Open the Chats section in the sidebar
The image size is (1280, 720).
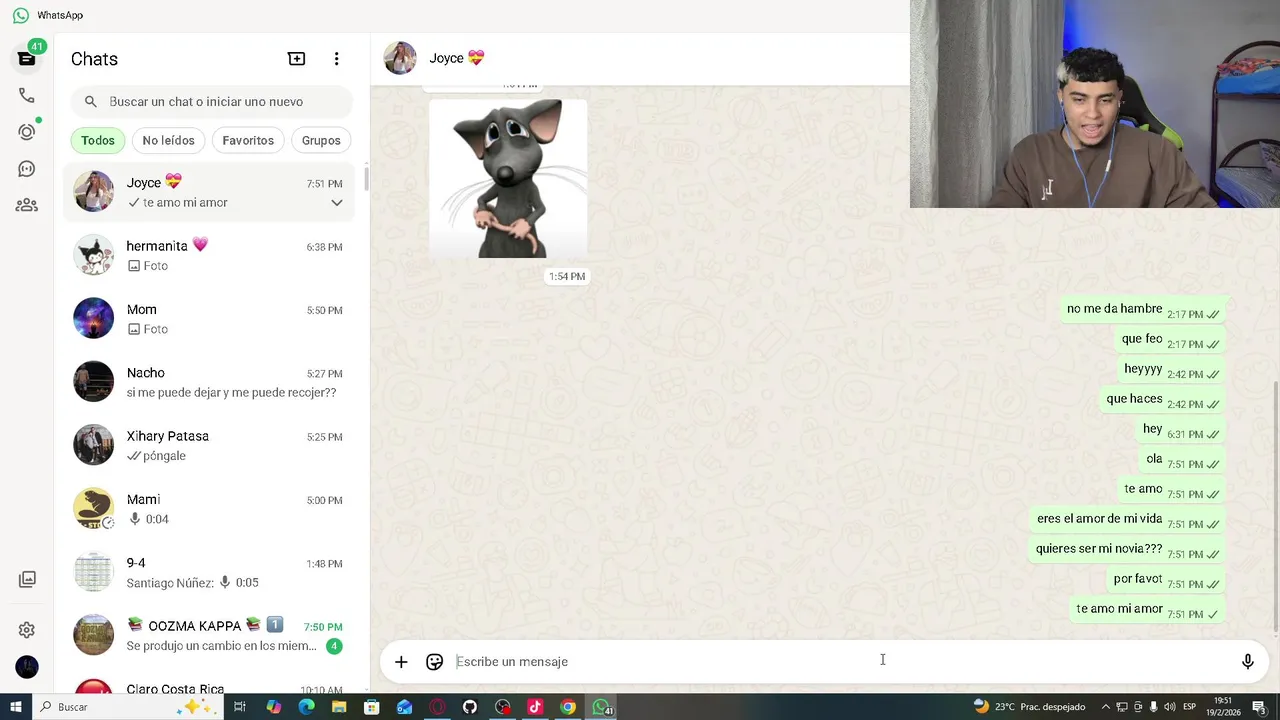(27, 58)
